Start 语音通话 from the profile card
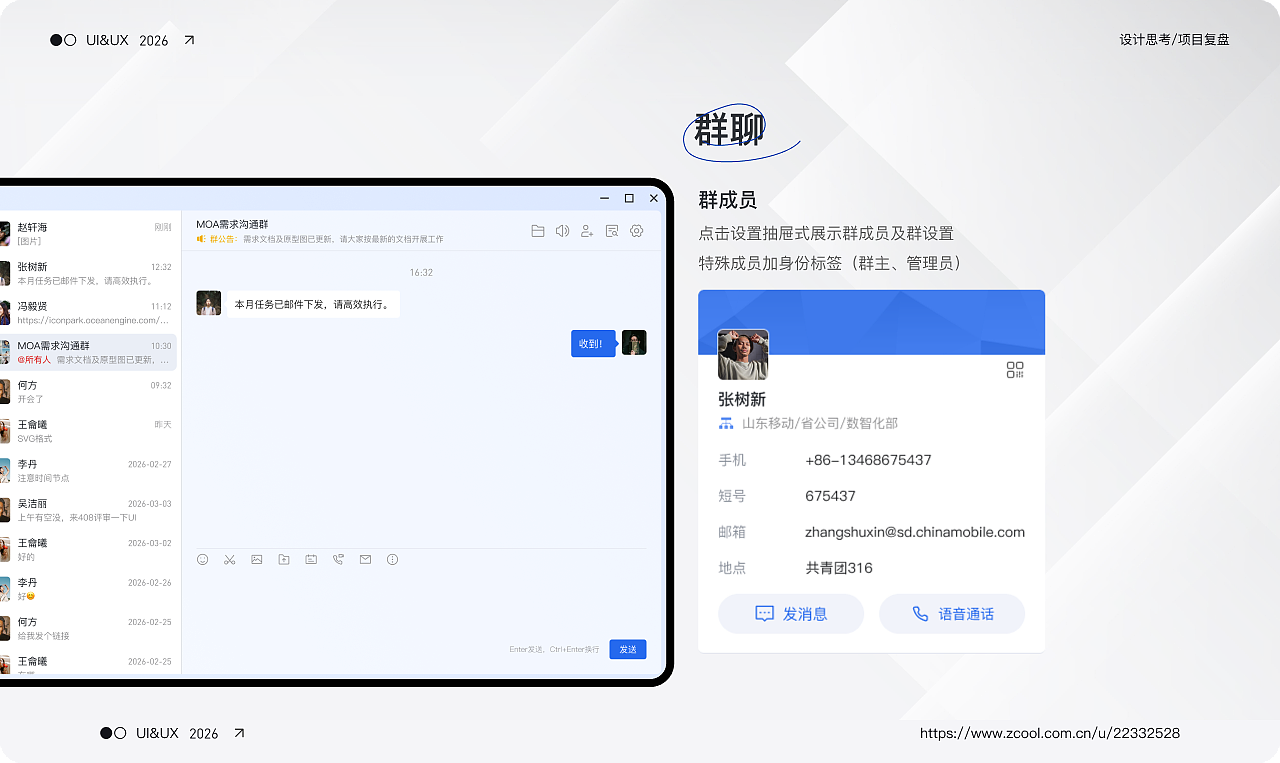Screen dimensions: 1280x763 [951, 613]
